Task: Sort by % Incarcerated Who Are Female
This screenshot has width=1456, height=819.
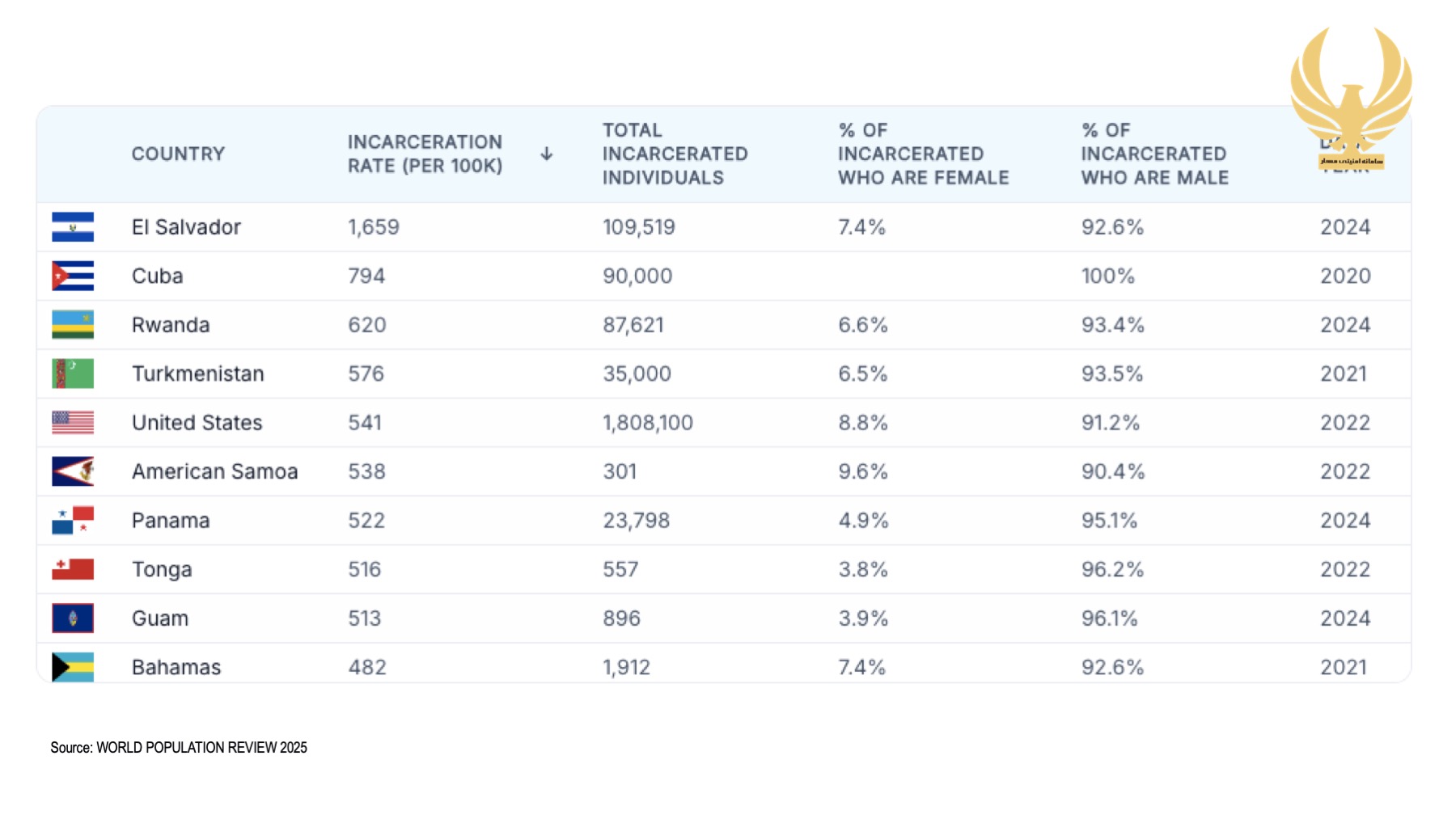Action: (x=923, y=154)
